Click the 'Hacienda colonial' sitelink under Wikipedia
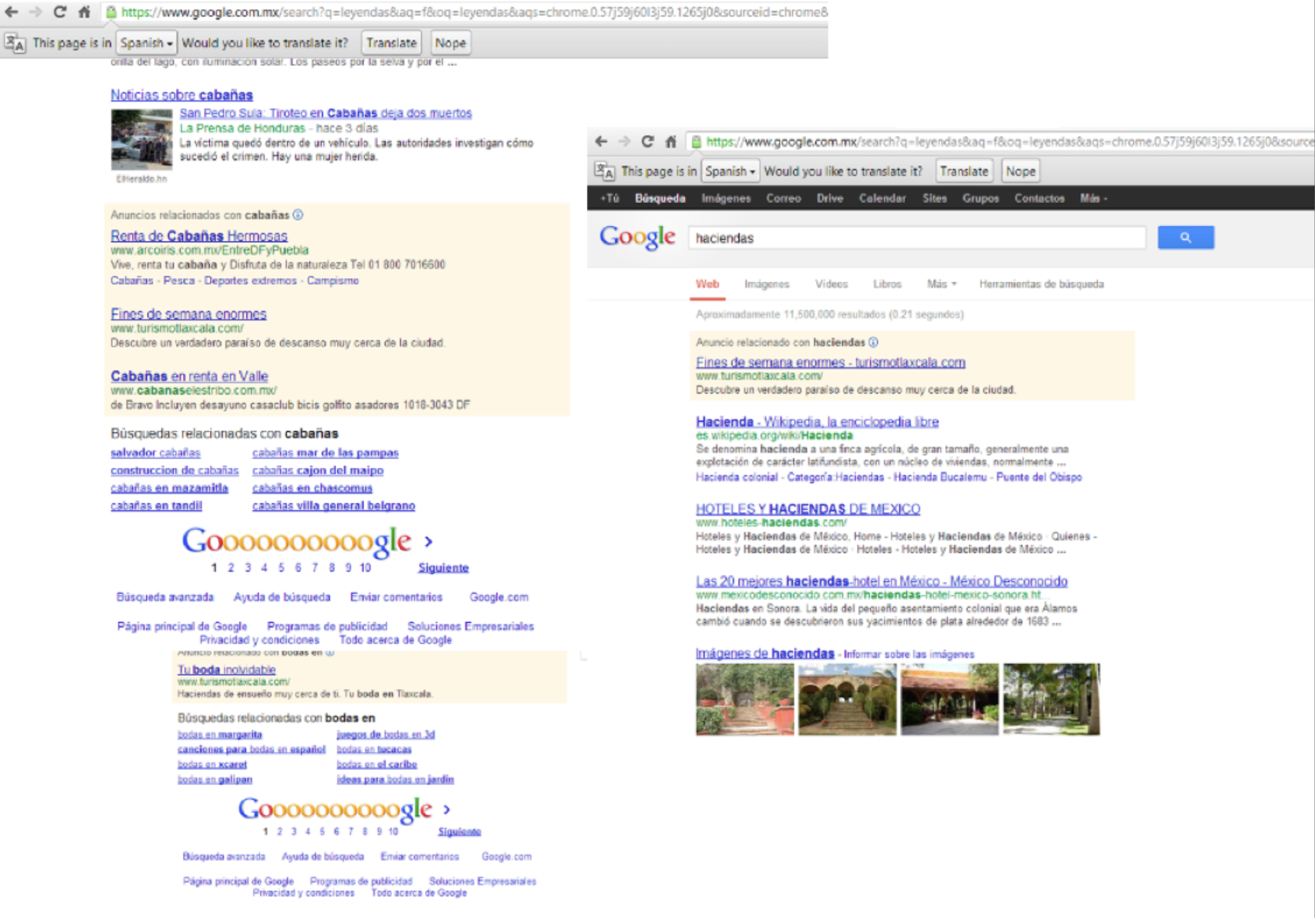This screenshot has height=924, width=1315. (x=736, y=477)
